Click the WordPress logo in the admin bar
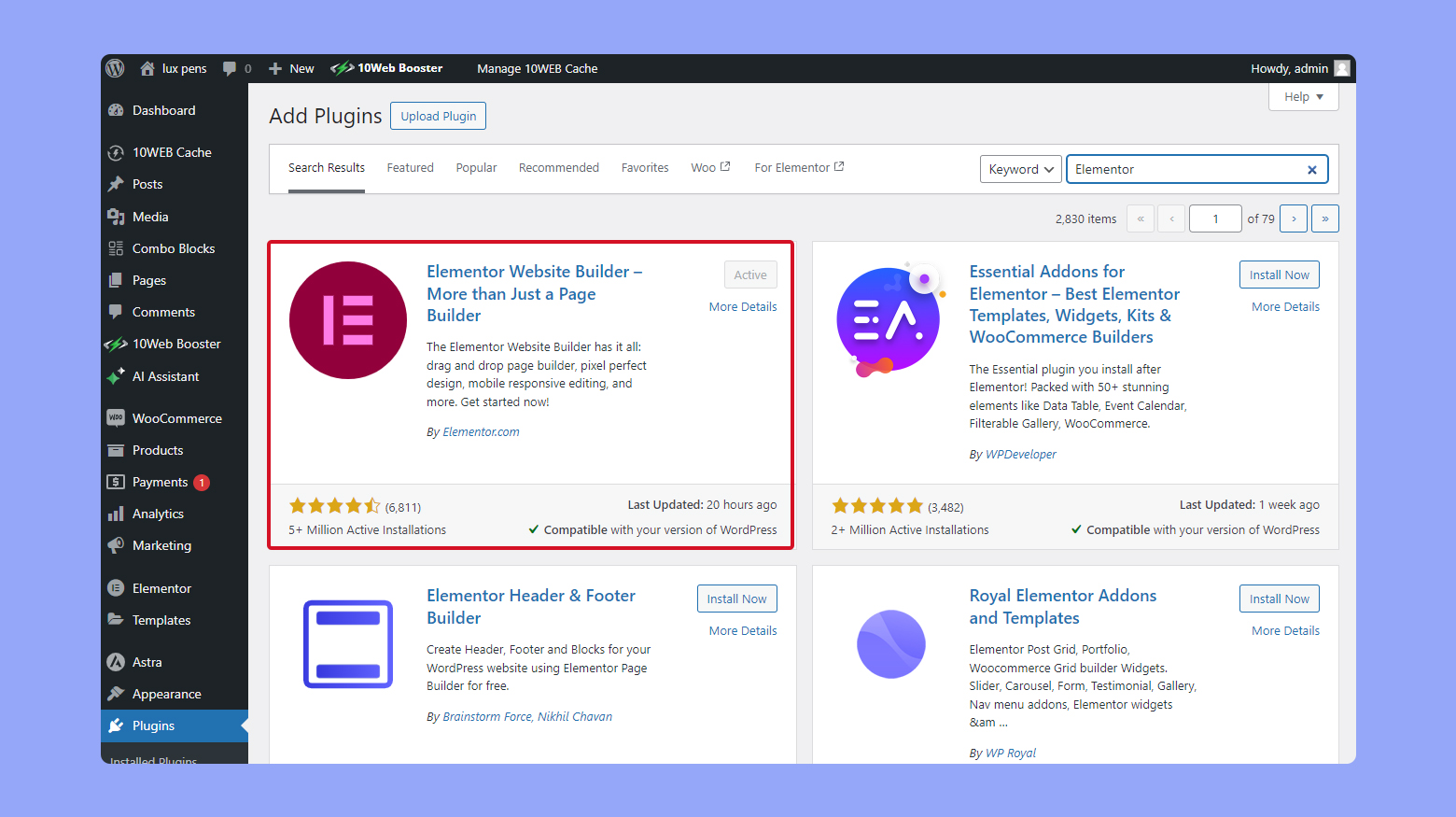 (115, 67)
